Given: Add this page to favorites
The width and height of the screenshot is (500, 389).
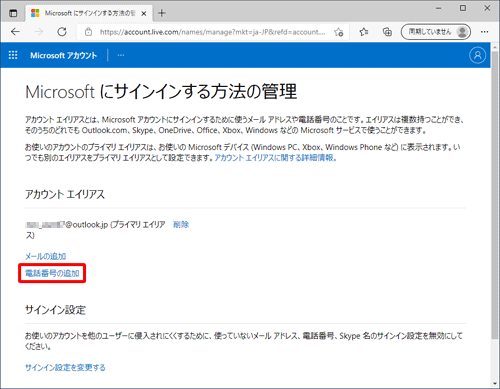Looking at the screenshot, I should pyautogui.click(x=339, y=32).
